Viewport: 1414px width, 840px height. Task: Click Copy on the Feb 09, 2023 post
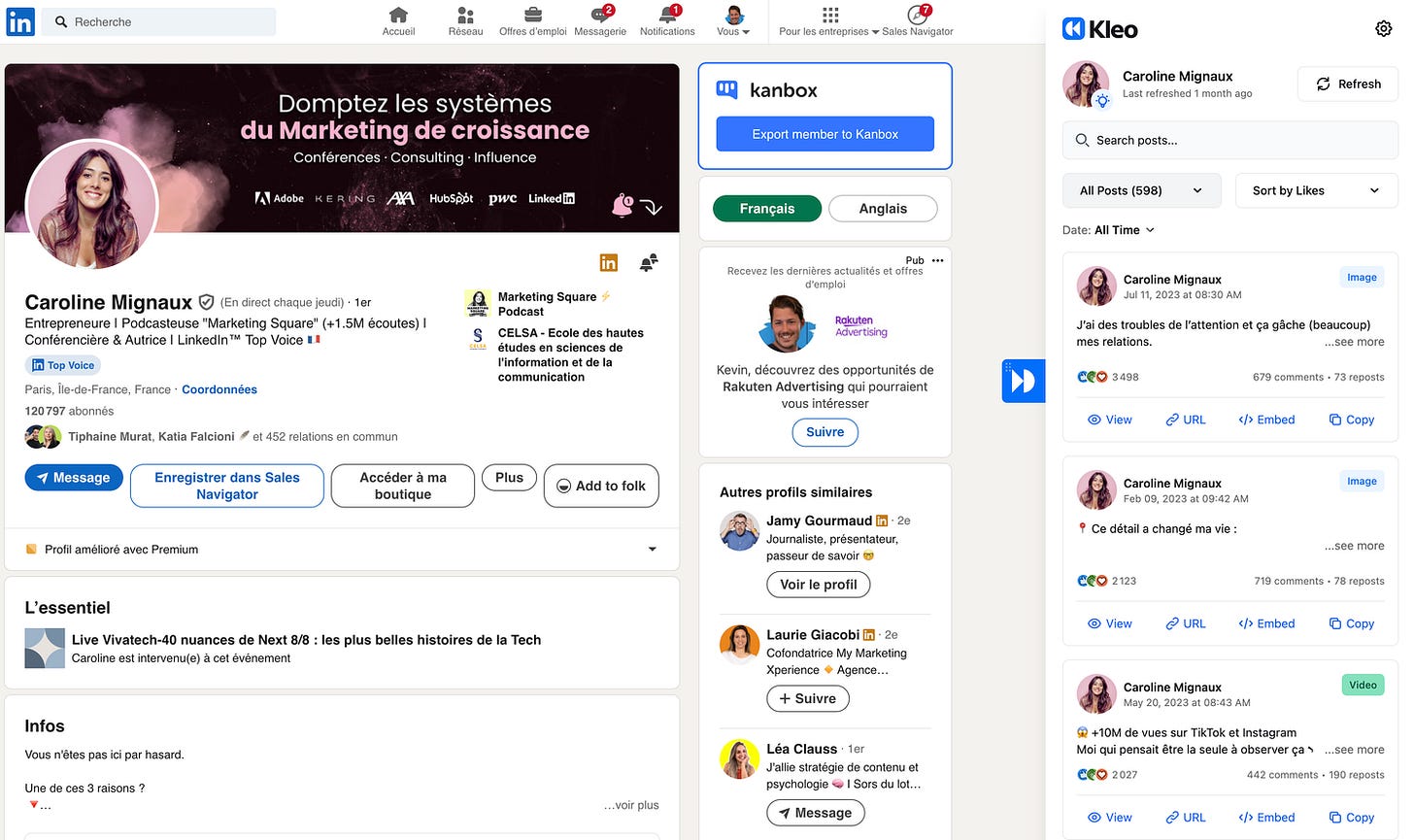coord(1351,623)
